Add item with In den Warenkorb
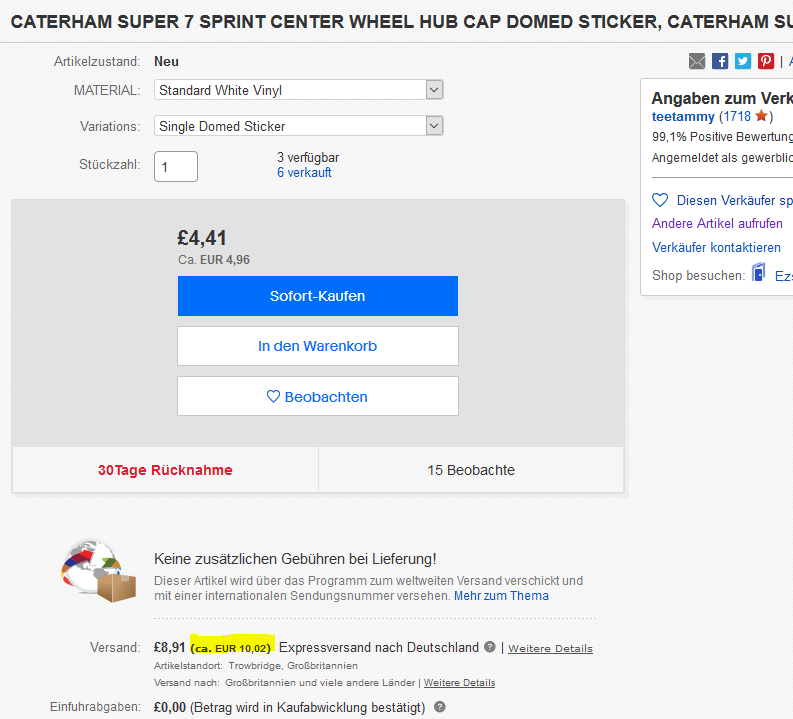 tap(318, 346)
